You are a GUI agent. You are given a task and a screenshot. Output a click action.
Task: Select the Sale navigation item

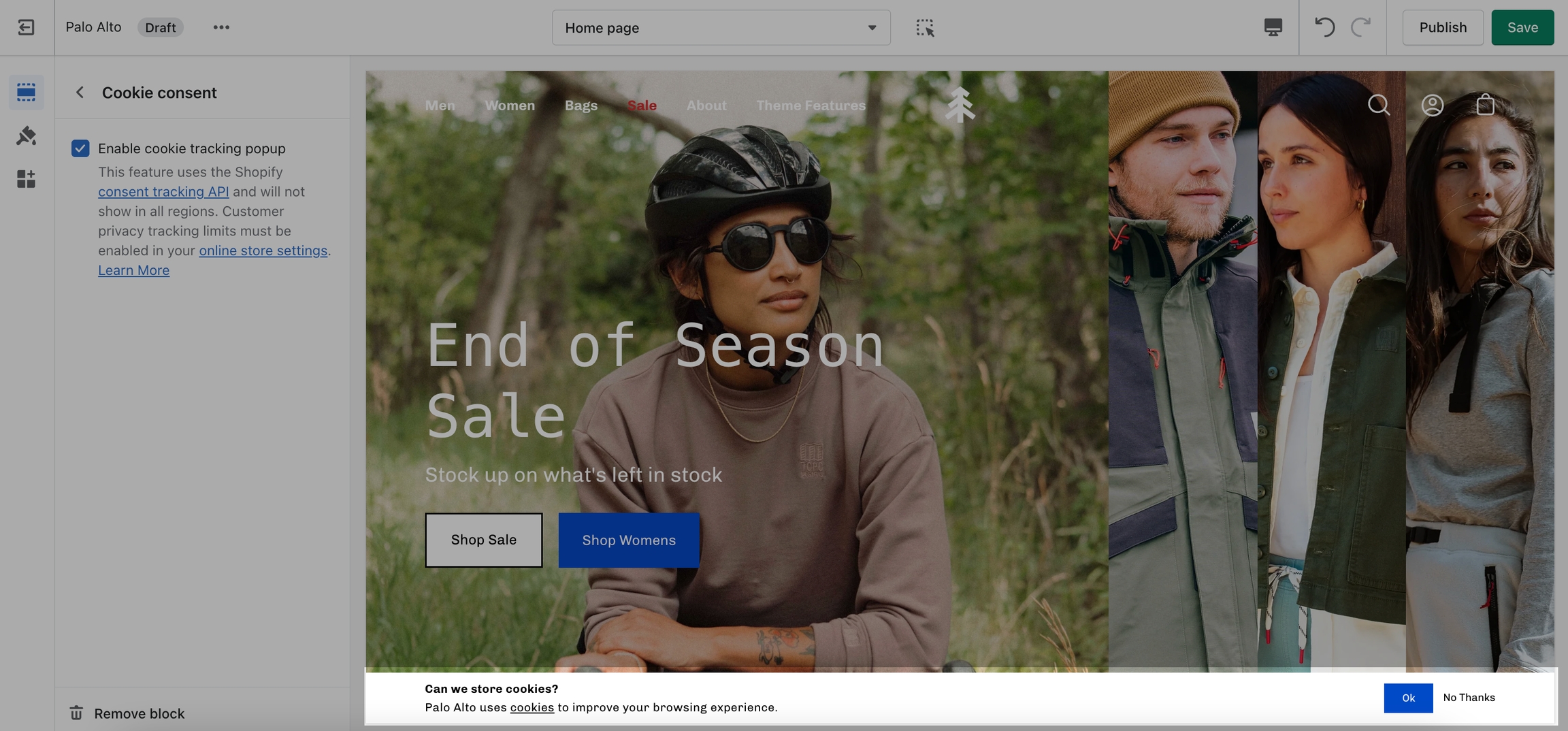pyautogui.click(x=642, y=105)
